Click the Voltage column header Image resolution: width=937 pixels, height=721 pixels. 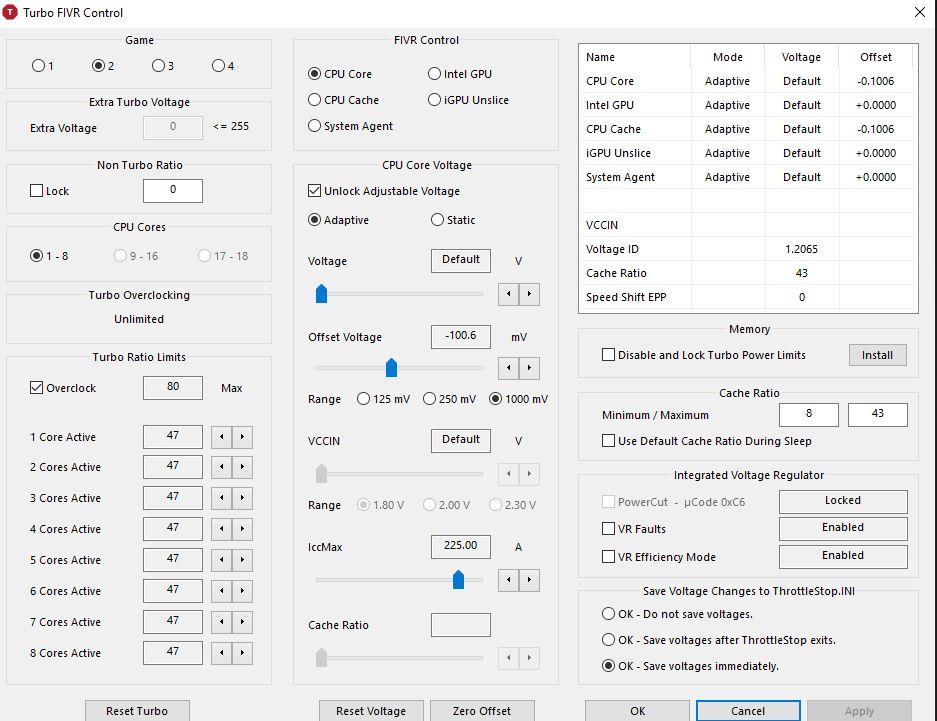(801, 57)
